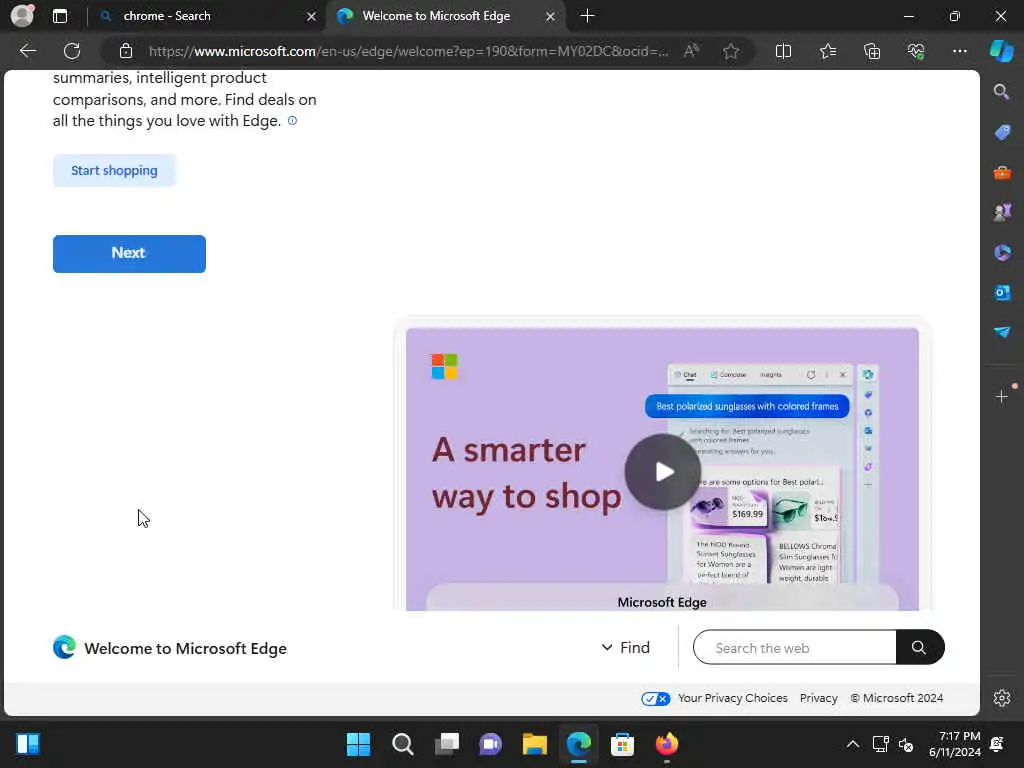This screenshot has height=768, width=1024.
Task: Open the notification bell in system tray
Action: click(x=997, y=744)
